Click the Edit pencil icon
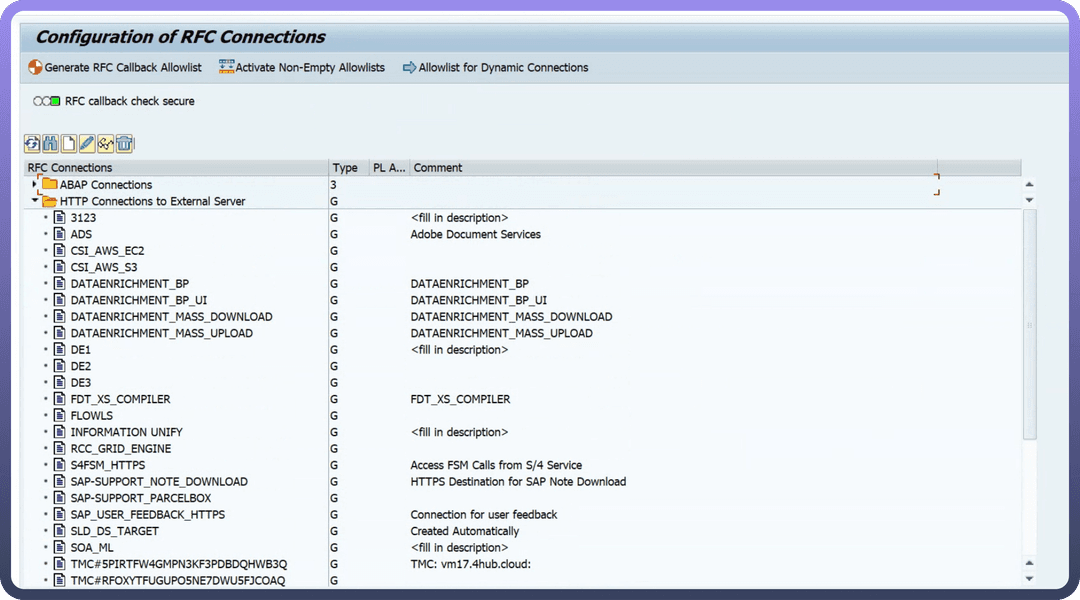This screenshot has width=1080, height=600. [87, 144]
